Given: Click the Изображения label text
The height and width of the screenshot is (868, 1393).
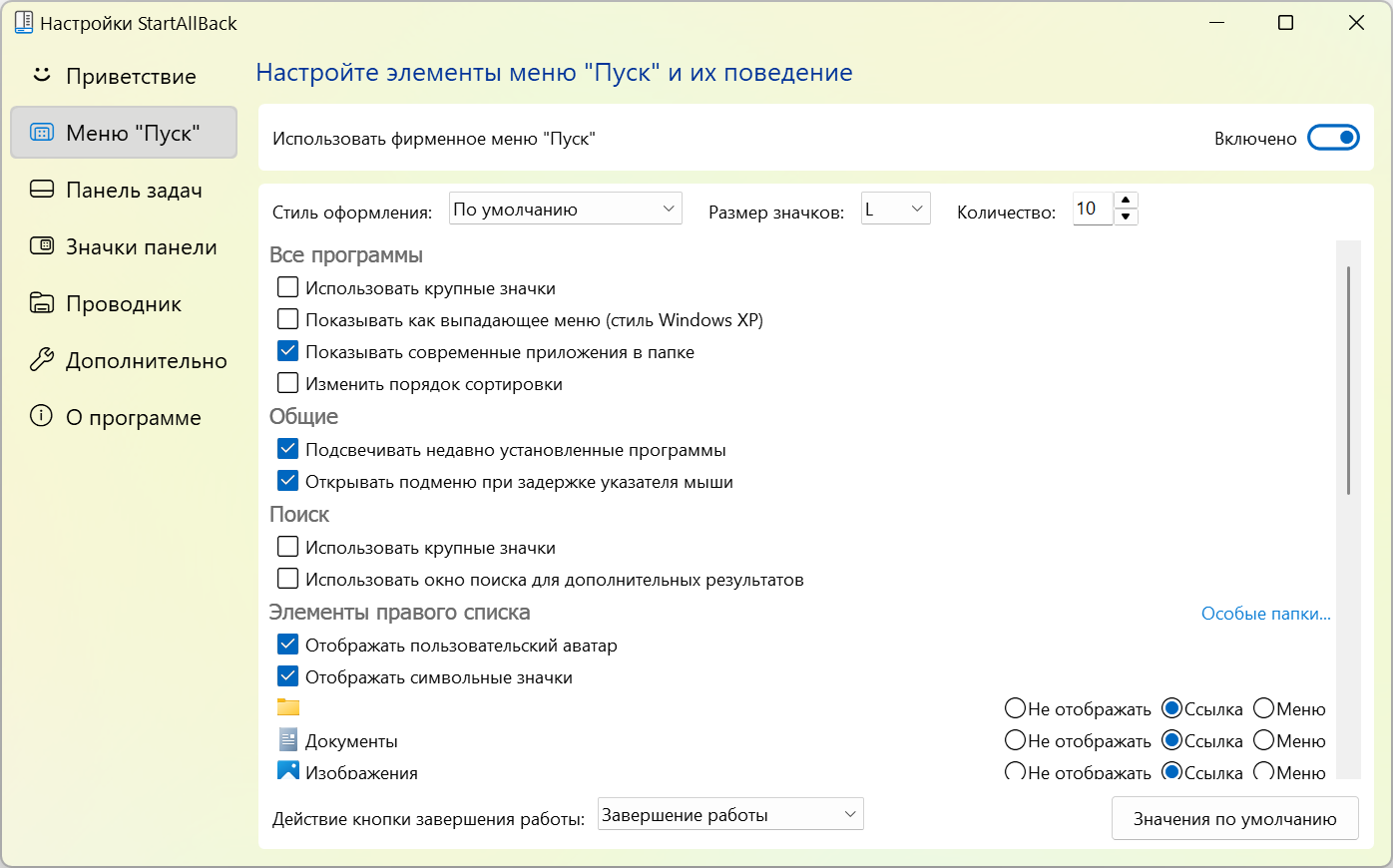Looking at the screenshot, I should click(361, 772).
